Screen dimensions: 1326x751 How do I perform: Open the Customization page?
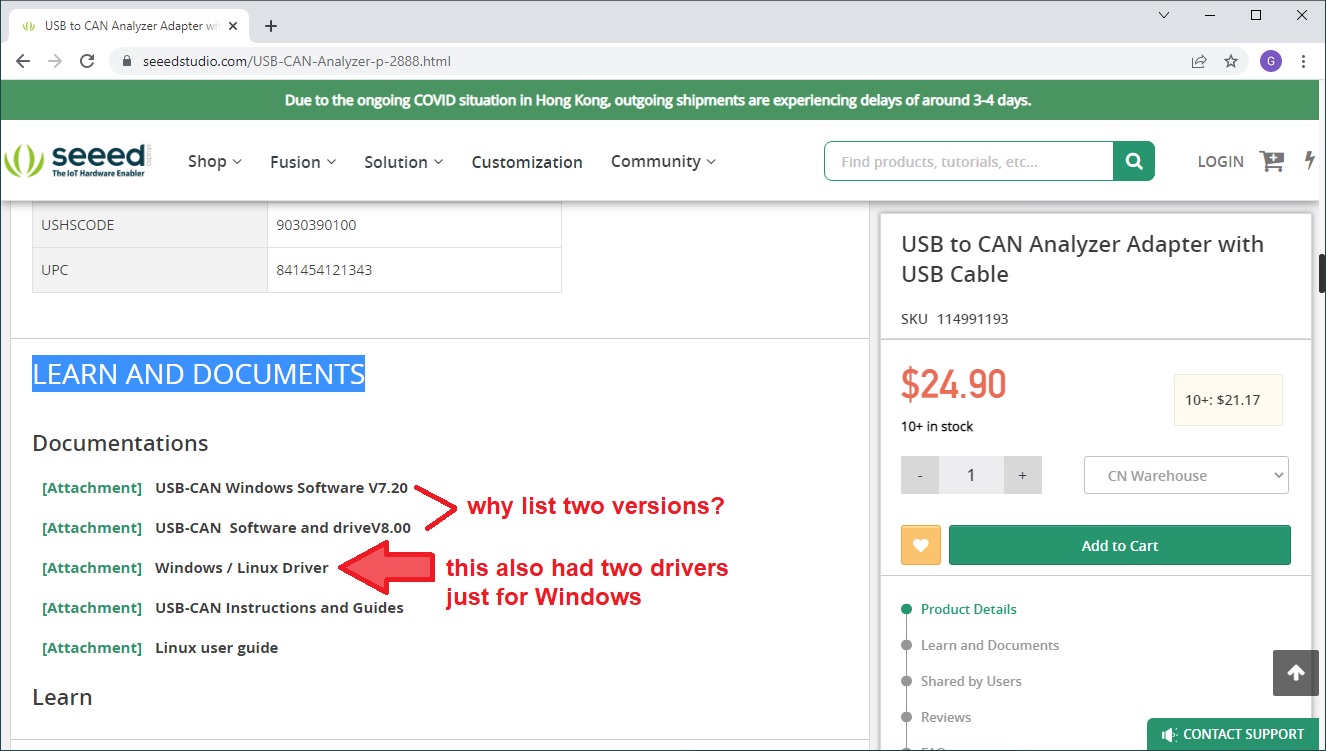(527, 162)
